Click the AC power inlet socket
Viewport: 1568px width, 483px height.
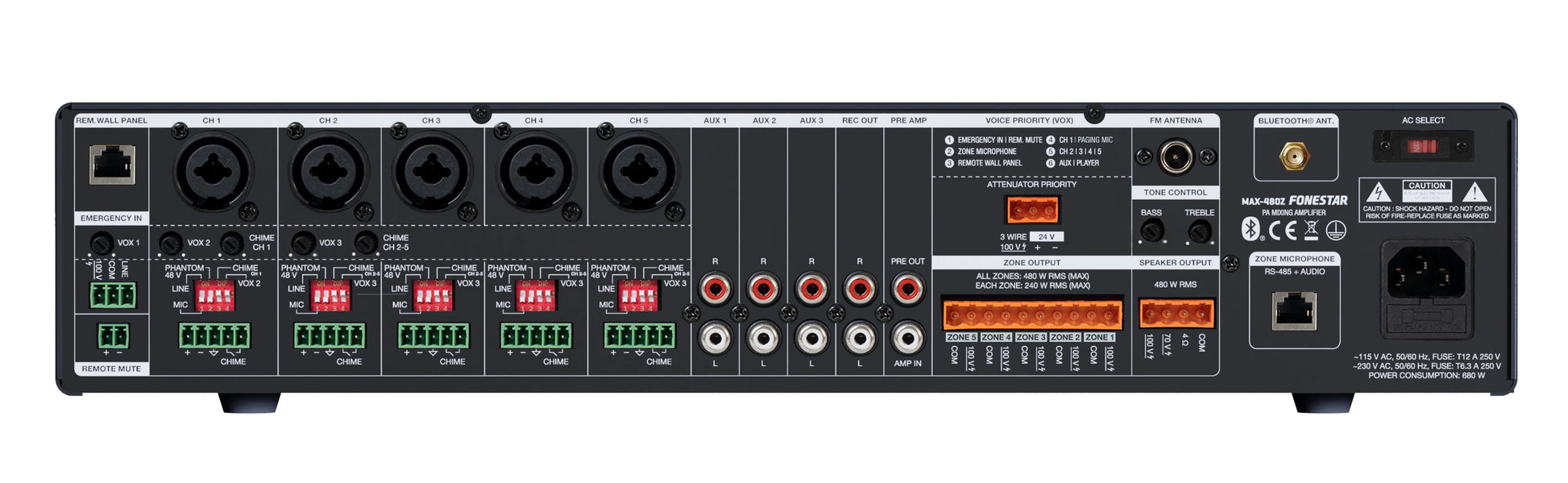click(x=1423, y=275)
